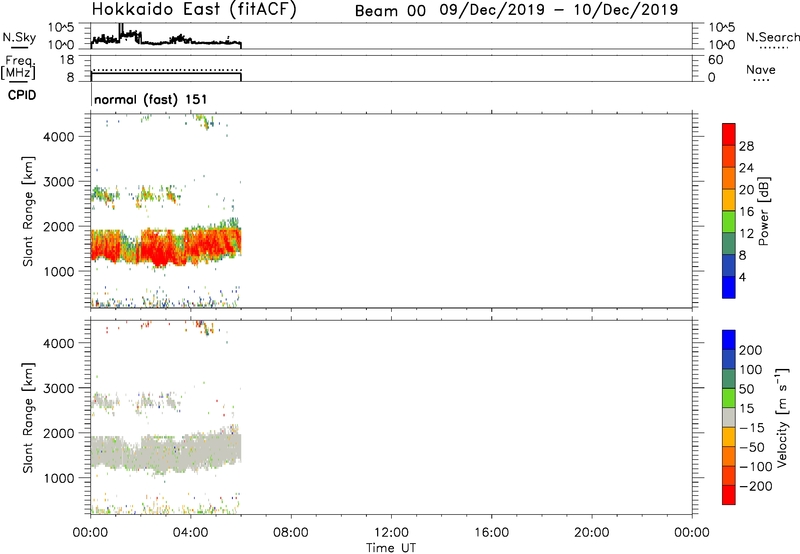Image resolution: width=800 pixels, height=554 pixels.
Task: Click the '4' power colorbar tick label
Action: tap(742, 277)
